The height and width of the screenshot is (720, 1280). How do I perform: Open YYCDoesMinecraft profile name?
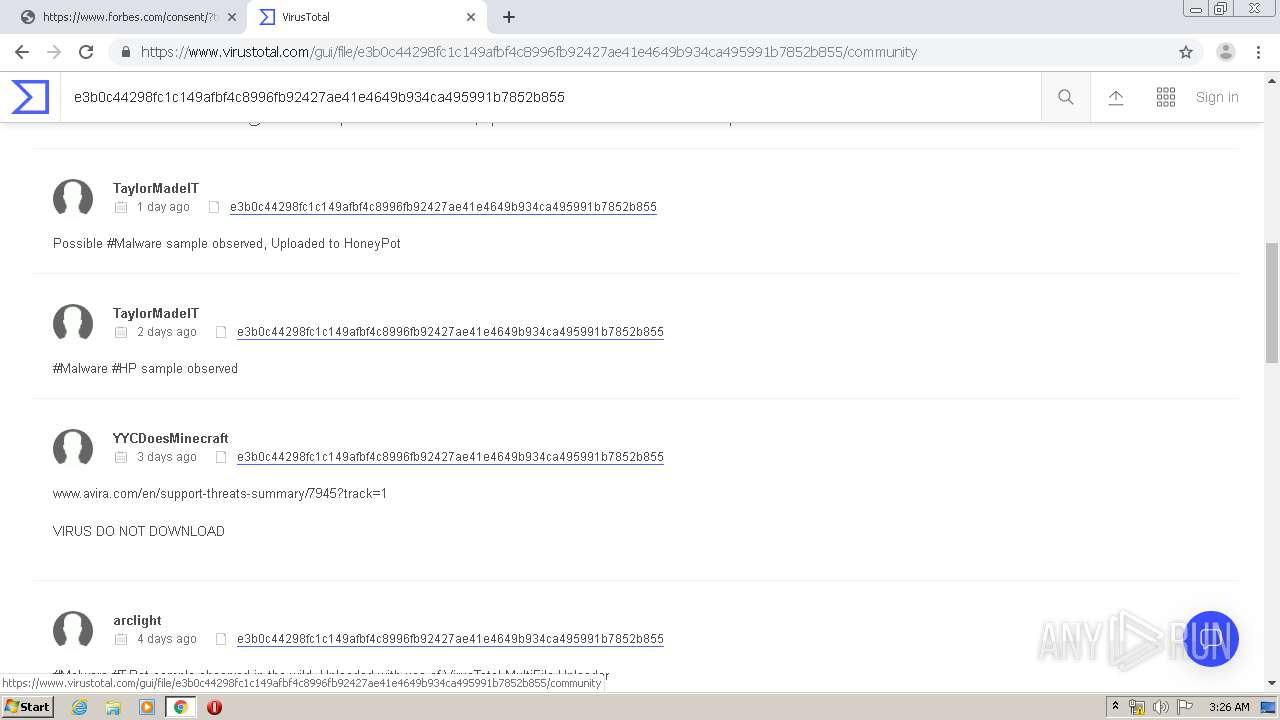point(171,438)
